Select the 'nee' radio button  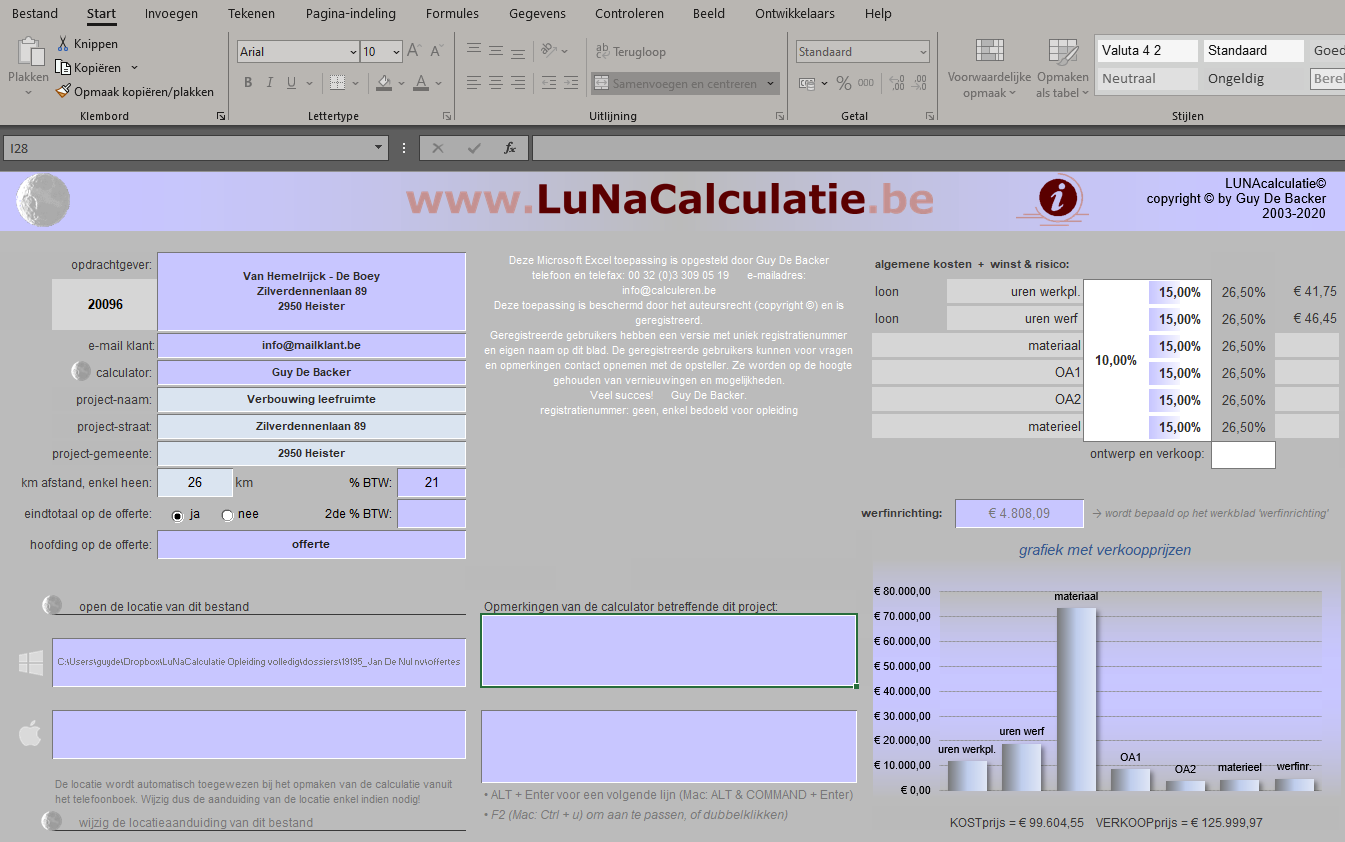coord(228,515)
